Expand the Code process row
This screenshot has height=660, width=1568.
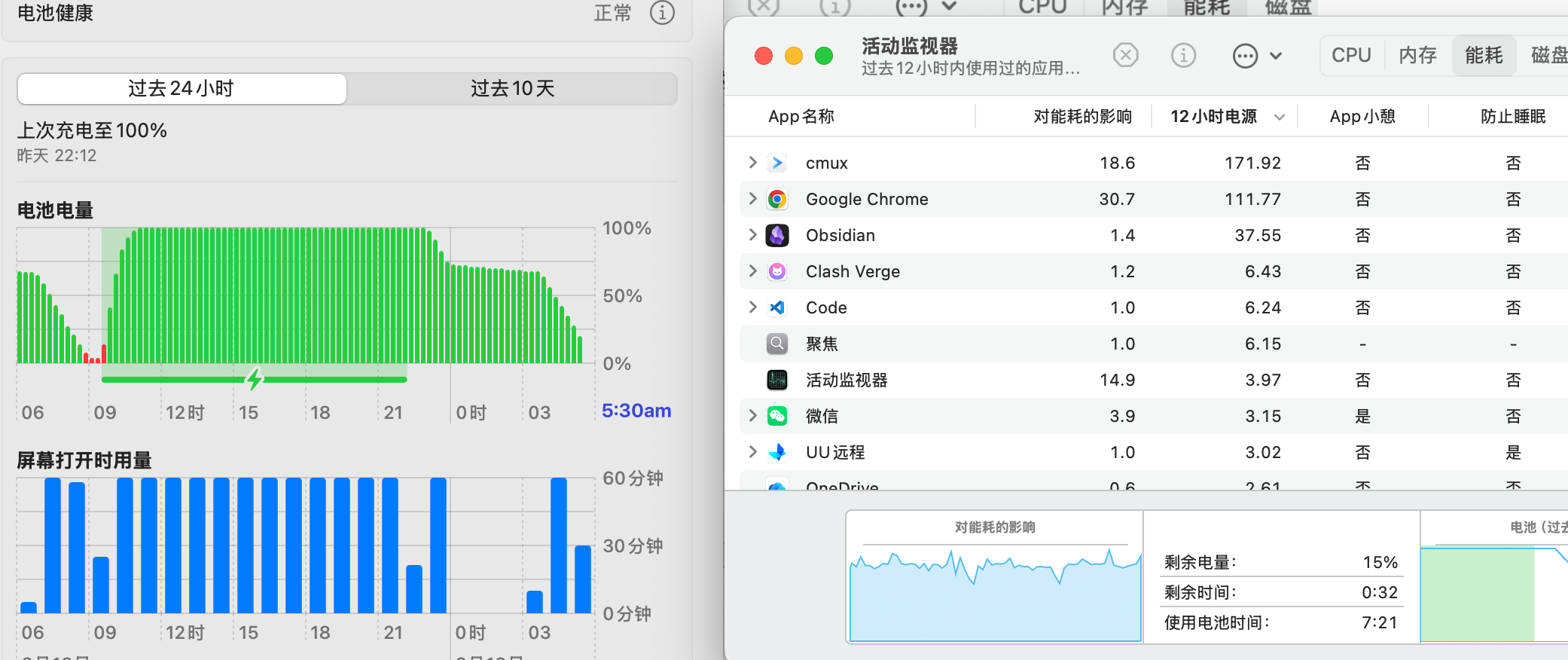click(x=752, y=307)
